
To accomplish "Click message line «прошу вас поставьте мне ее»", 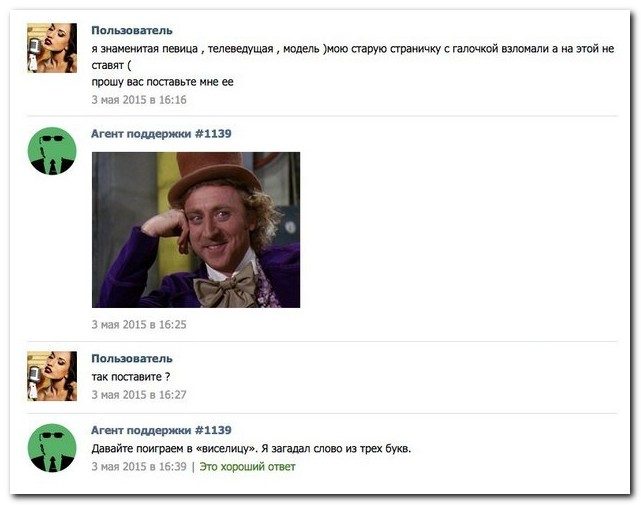I will [161, 81].
